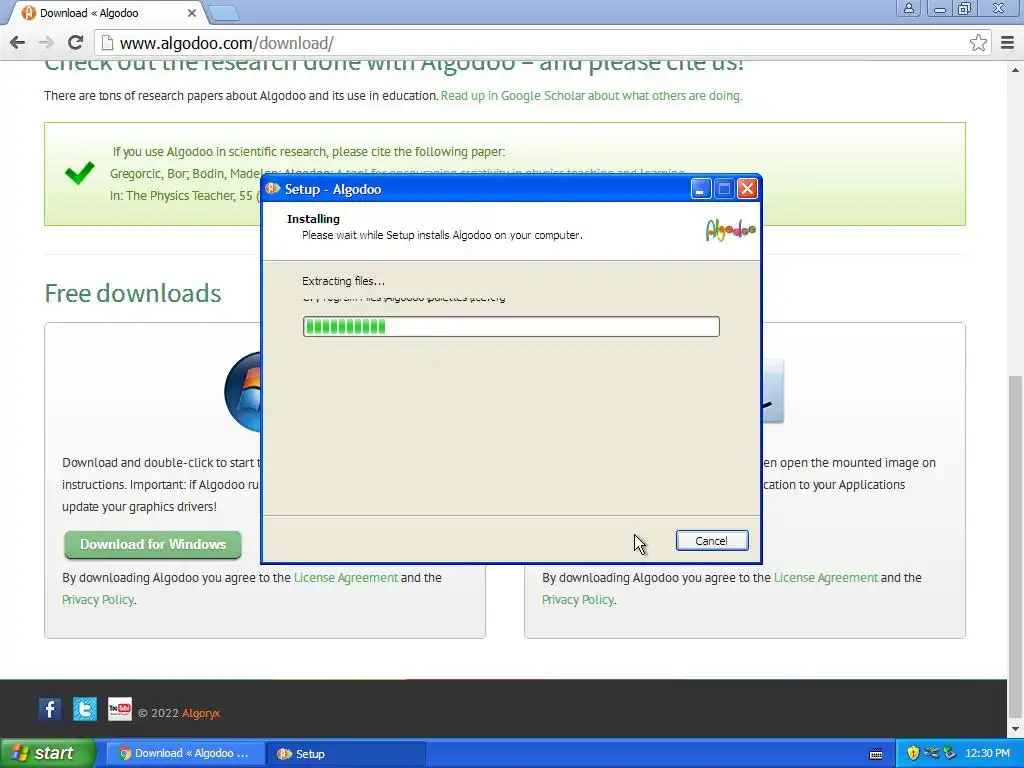Open the Windows Privacy Policy link

[x=98, y=600]
